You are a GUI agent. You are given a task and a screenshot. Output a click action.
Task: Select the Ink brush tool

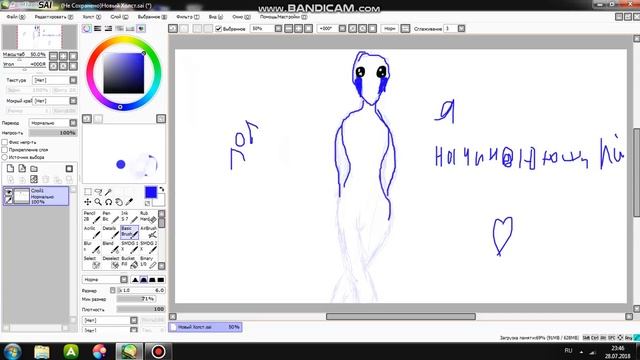tap(129, 217)
